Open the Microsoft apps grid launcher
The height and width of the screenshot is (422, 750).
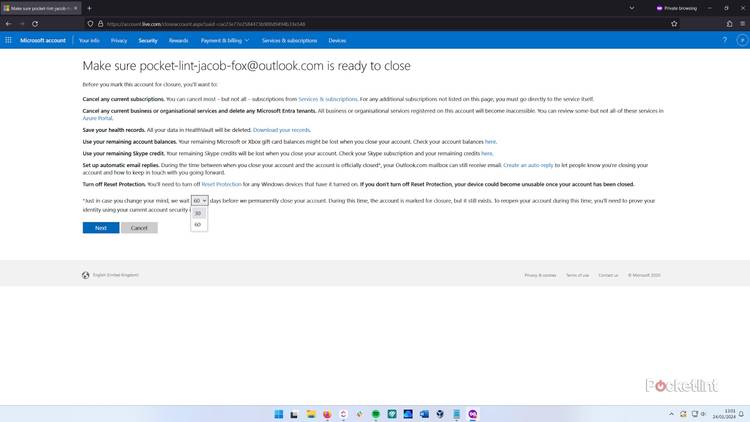(x=8, y=40)
